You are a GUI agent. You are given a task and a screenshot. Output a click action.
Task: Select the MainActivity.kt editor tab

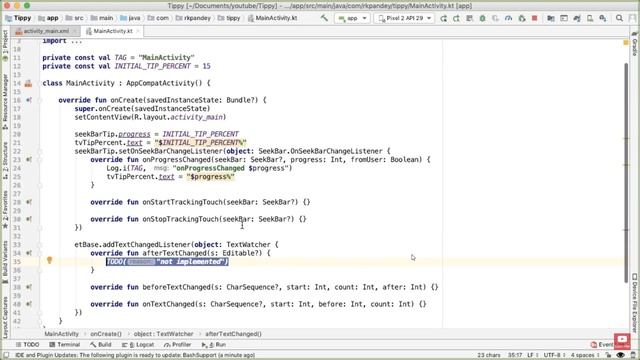click(112, 31)
